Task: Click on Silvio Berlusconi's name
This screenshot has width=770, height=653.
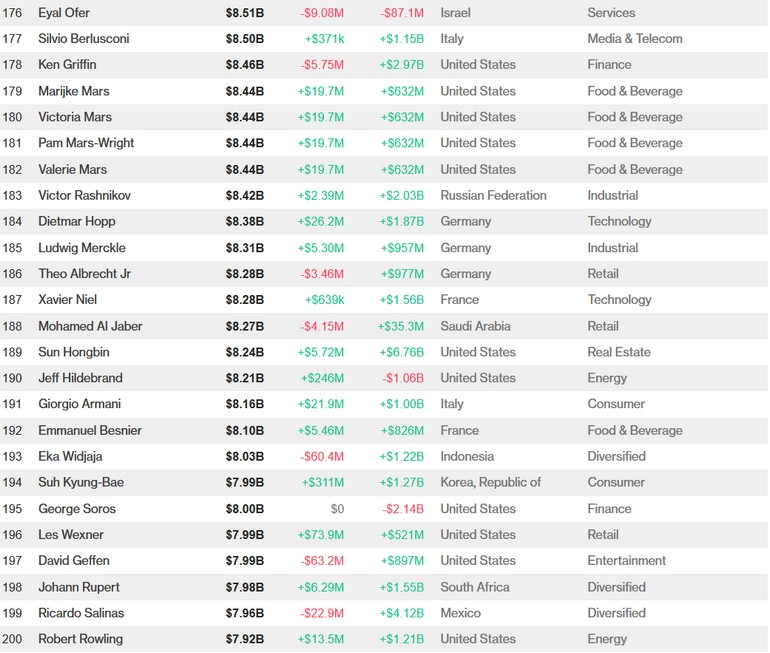Action: click(x=84, y=39)
